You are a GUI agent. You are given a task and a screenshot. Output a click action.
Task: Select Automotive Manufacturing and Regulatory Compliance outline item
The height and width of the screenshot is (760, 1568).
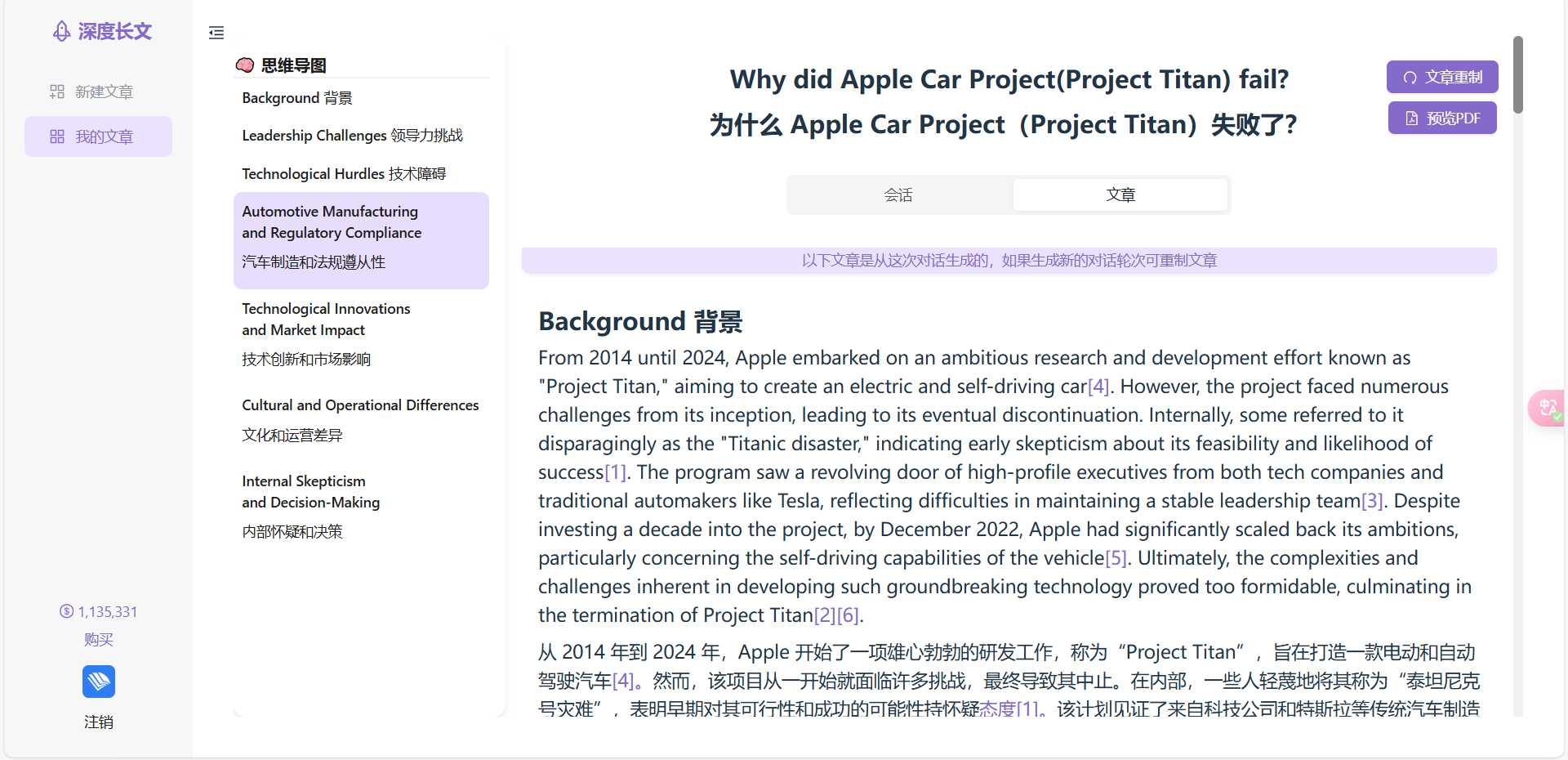361,240
